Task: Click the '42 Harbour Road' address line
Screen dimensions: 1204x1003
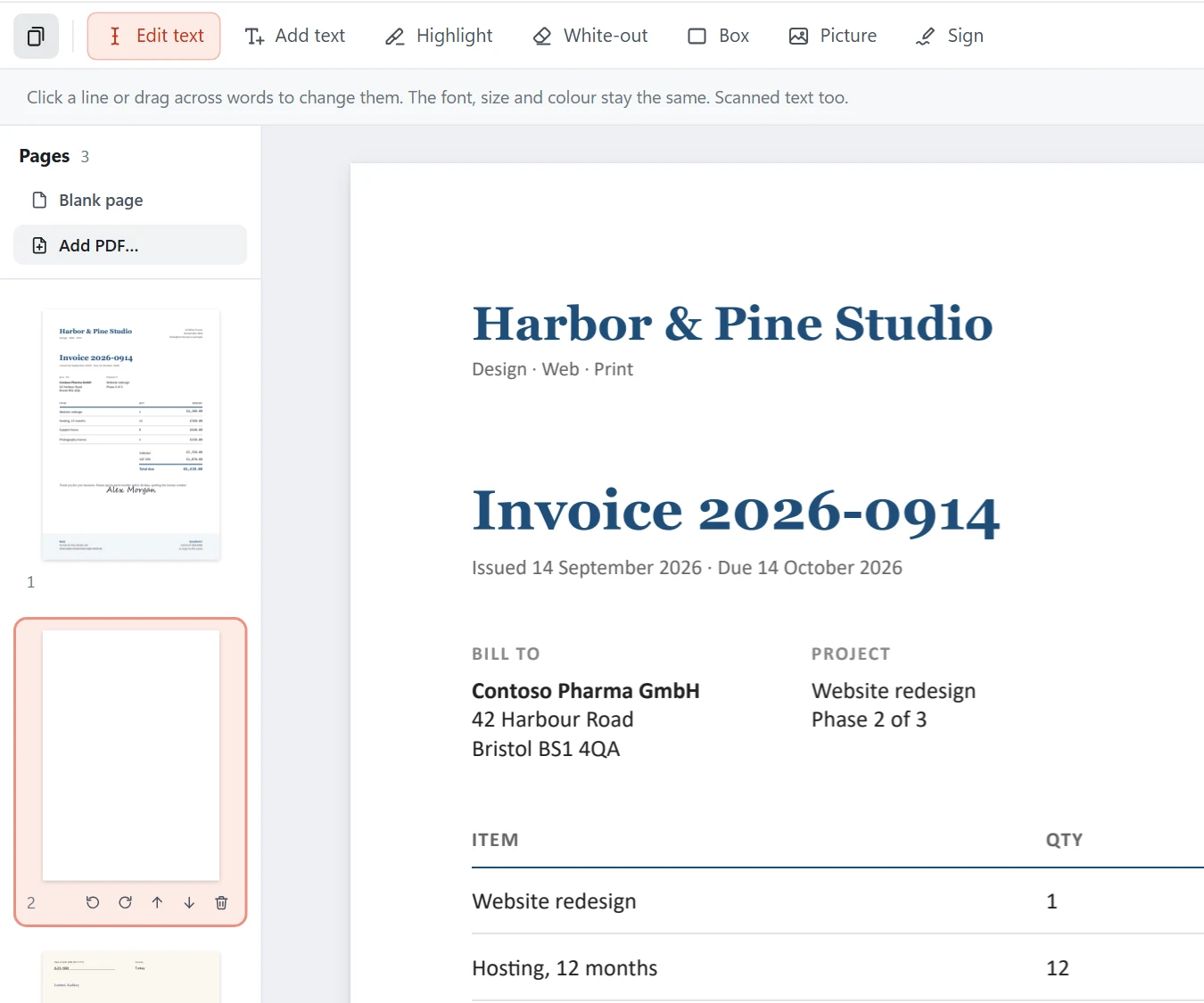Action: [553, 719]
